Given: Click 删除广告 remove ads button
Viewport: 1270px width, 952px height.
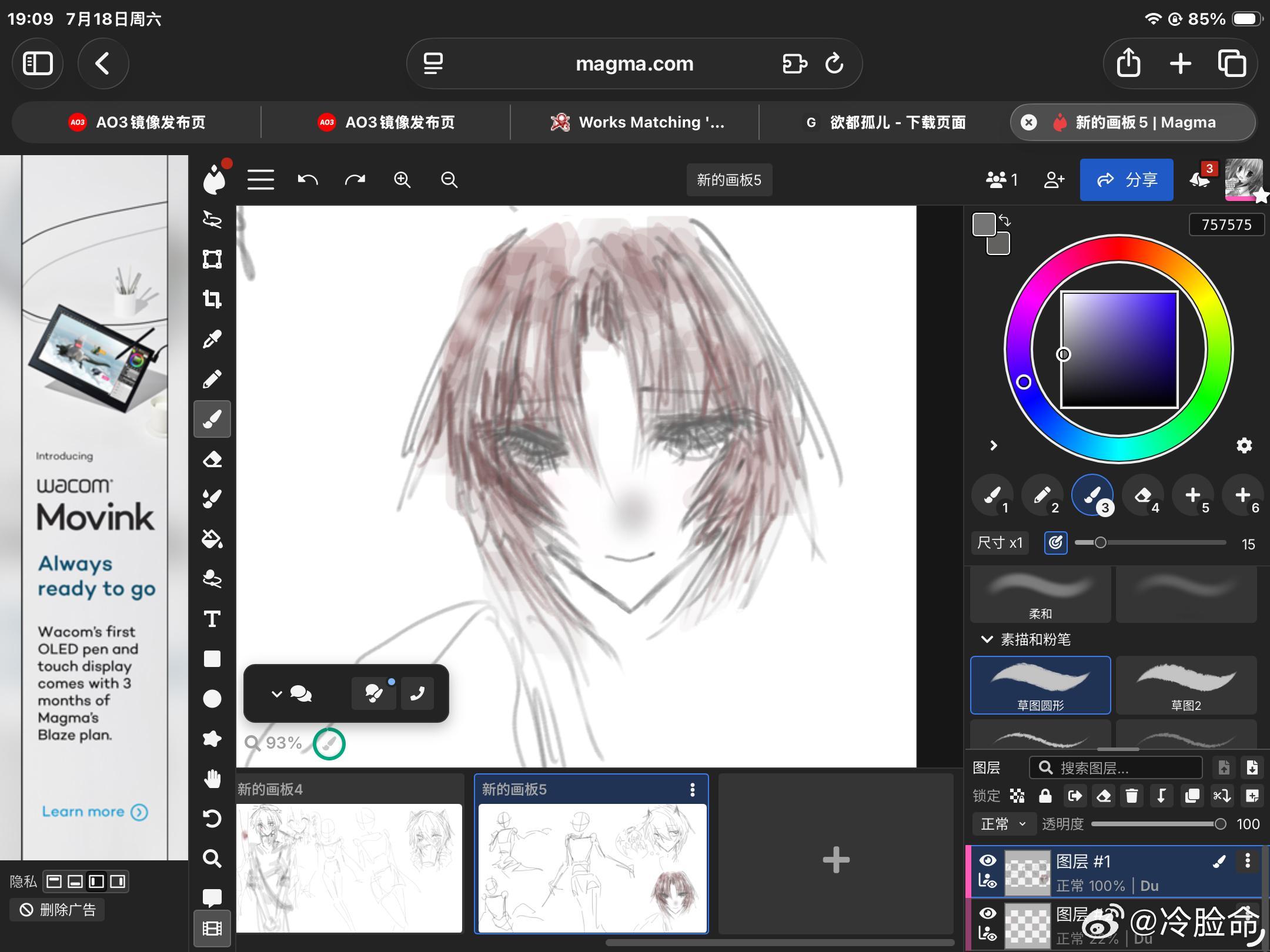Looking at the screenshot, I should click(57, 910).
